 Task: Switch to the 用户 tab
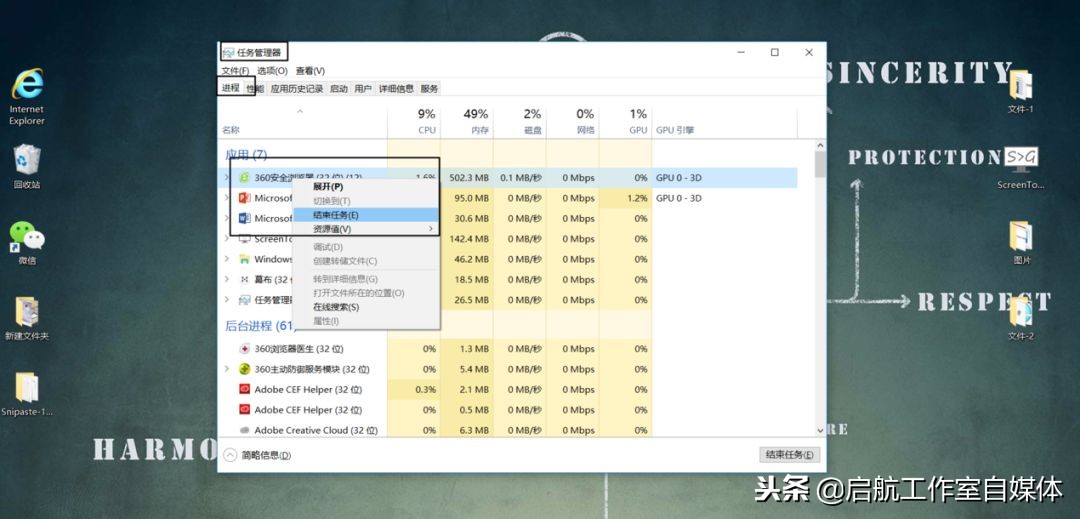pos(363,88)
